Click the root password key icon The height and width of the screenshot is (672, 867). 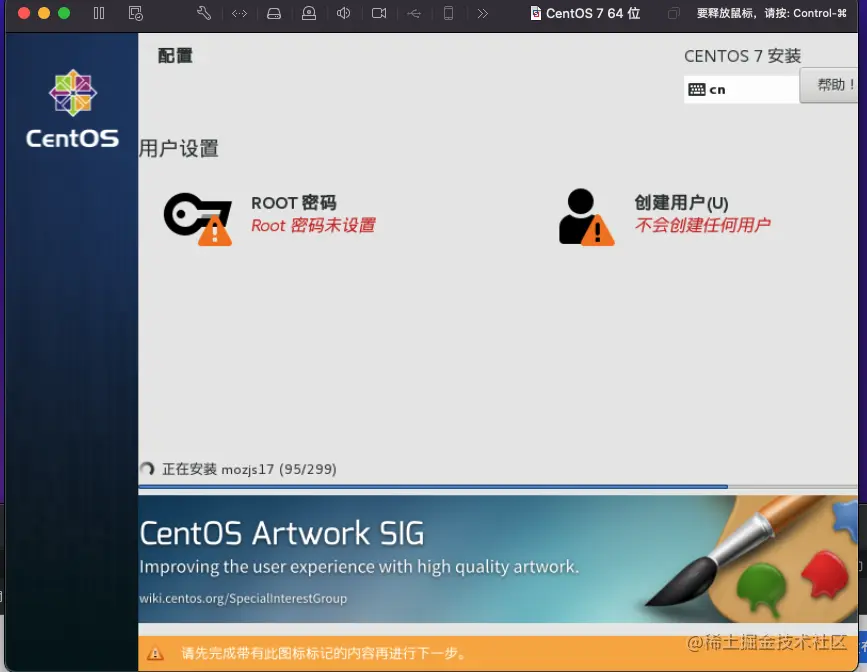tap(198, 219)
